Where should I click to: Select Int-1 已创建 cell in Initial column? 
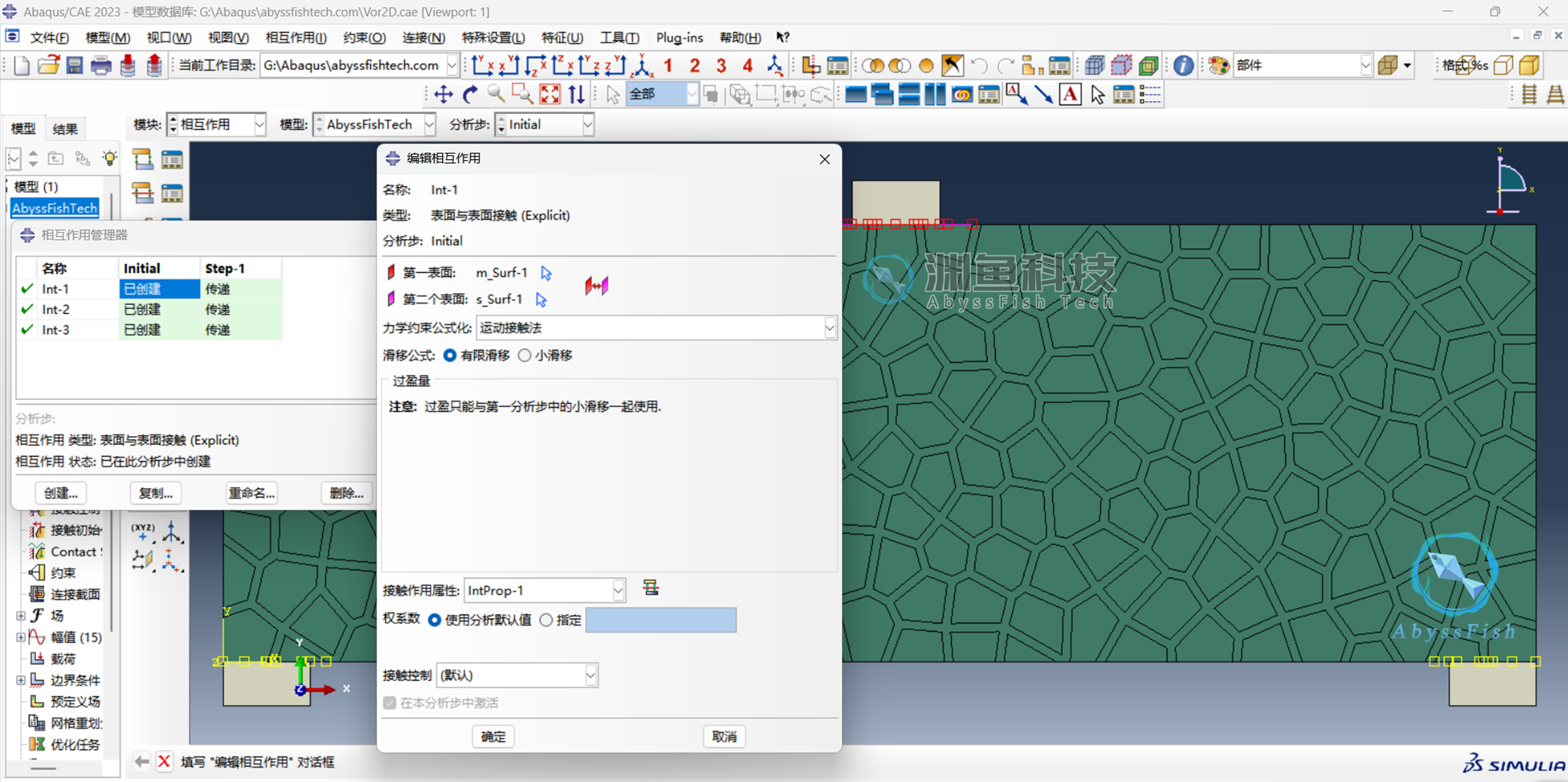pos(160,289)
